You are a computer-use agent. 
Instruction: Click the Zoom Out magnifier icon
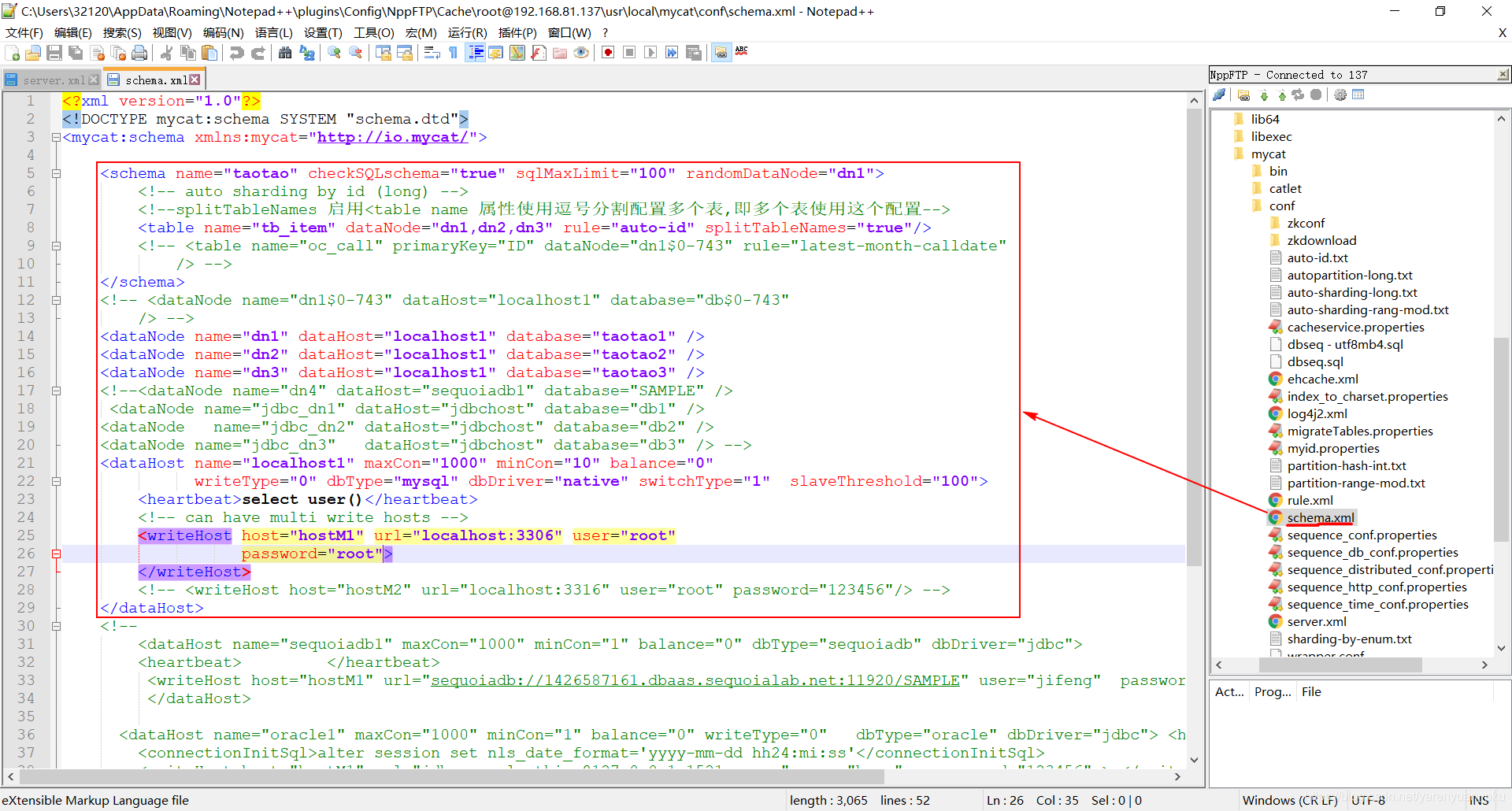[356, 53]
